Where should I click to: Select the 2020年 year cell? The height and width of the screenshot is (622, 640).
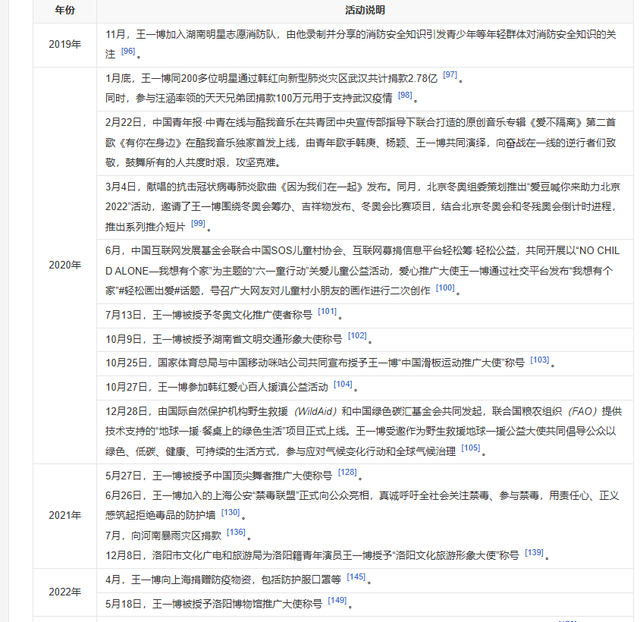click(x=64, y=265)
